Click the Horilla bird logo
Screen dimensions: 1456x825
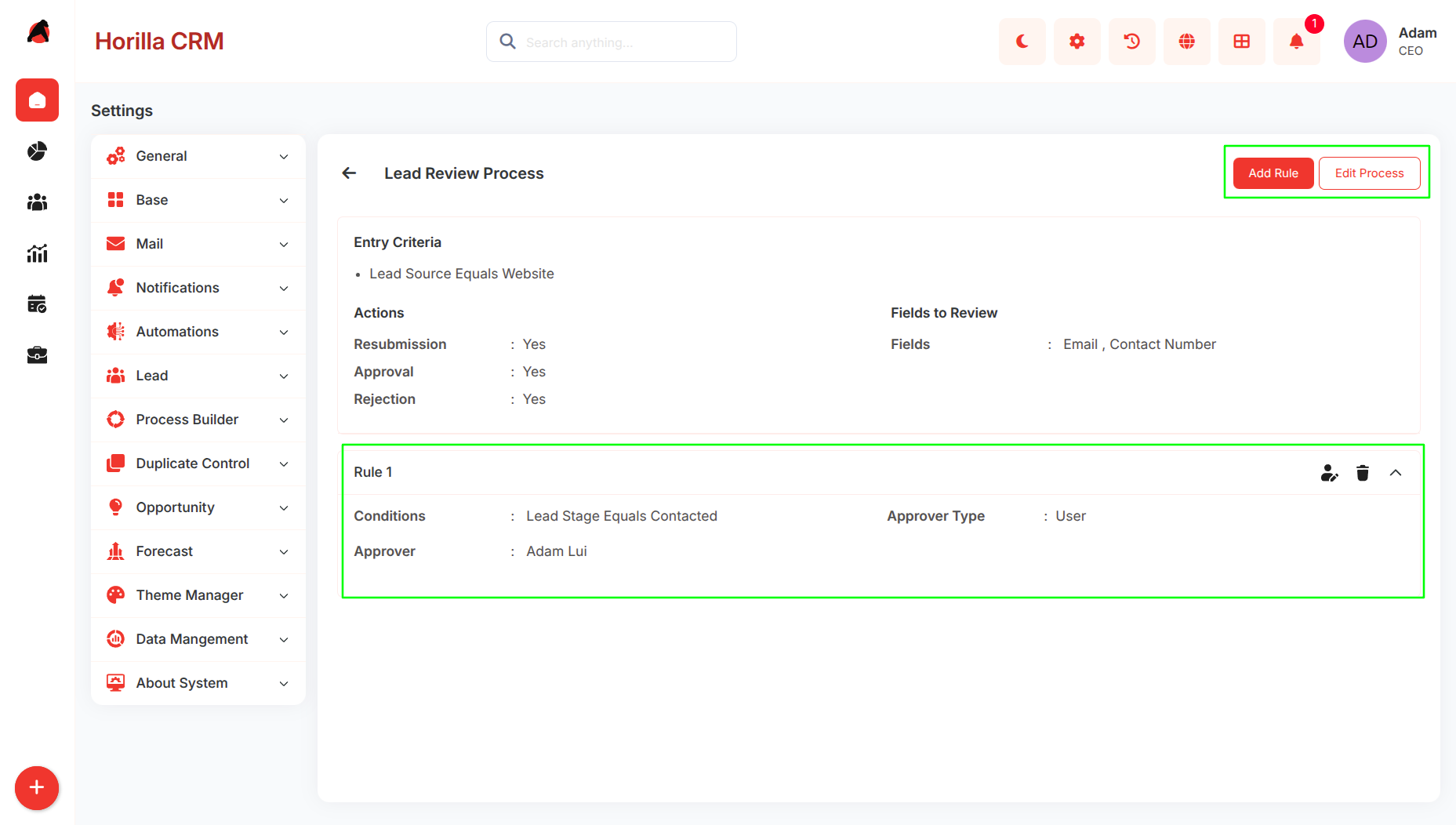(x=38, y=32)
